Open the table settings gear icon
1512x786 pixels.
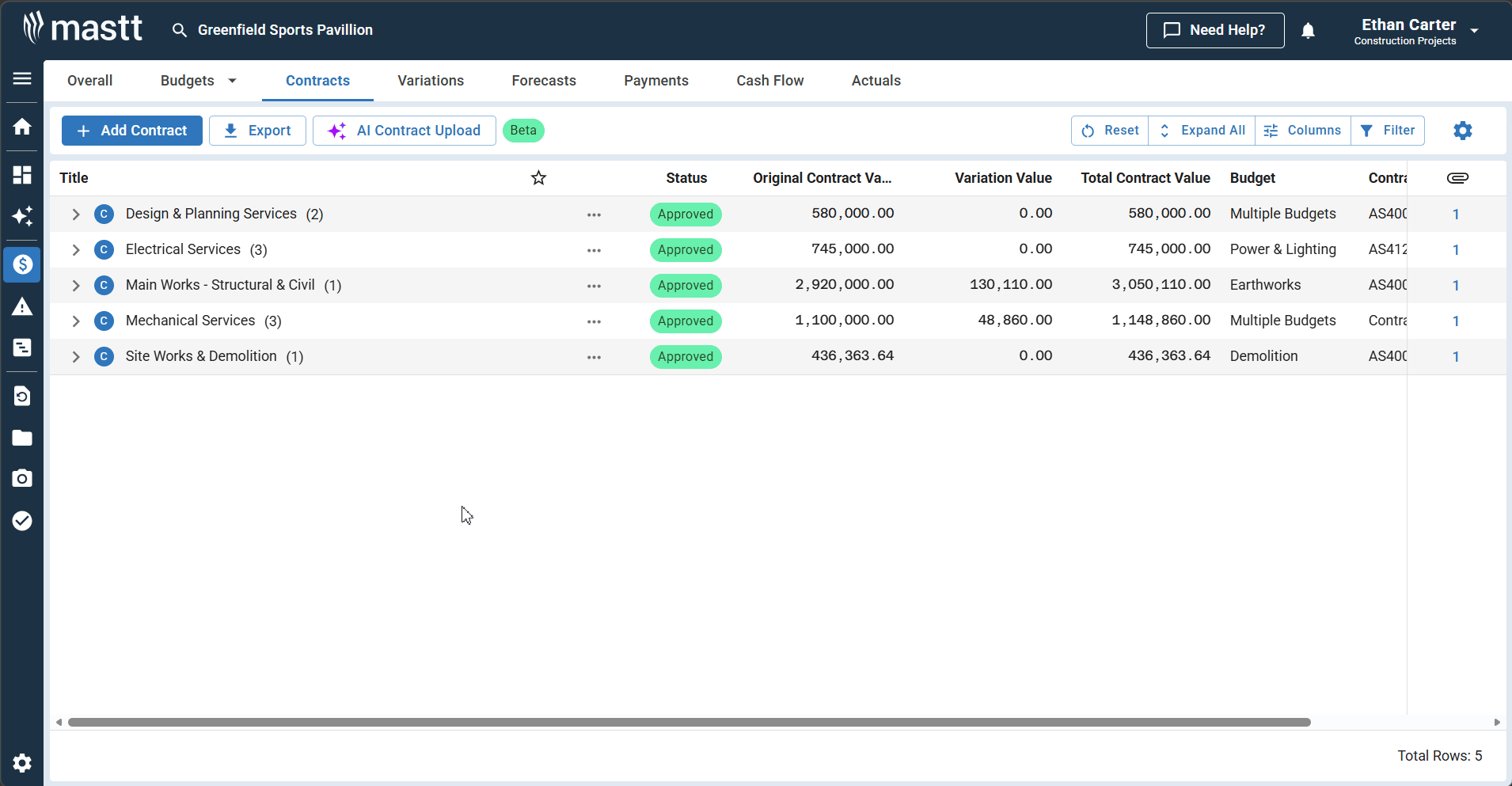point(1462,131)
